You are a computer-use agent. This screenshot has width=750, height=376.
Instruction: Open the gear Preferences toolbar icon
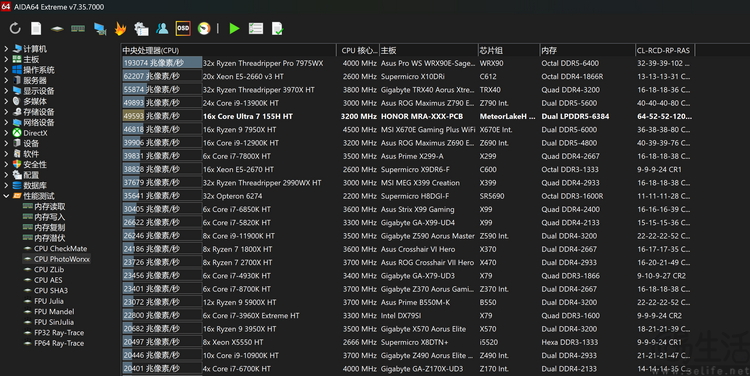pos(141,29)
